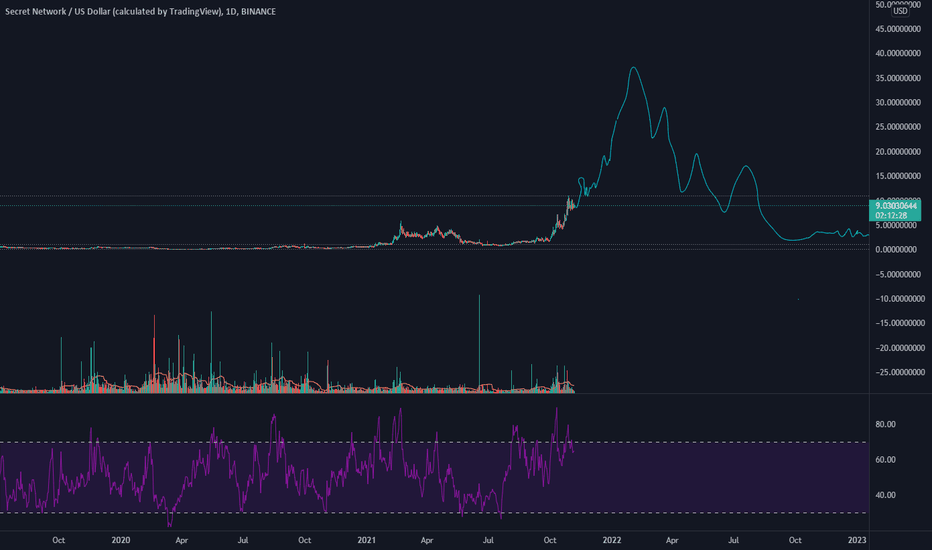Click the RSI 40.00 scale label

[885, 495]
